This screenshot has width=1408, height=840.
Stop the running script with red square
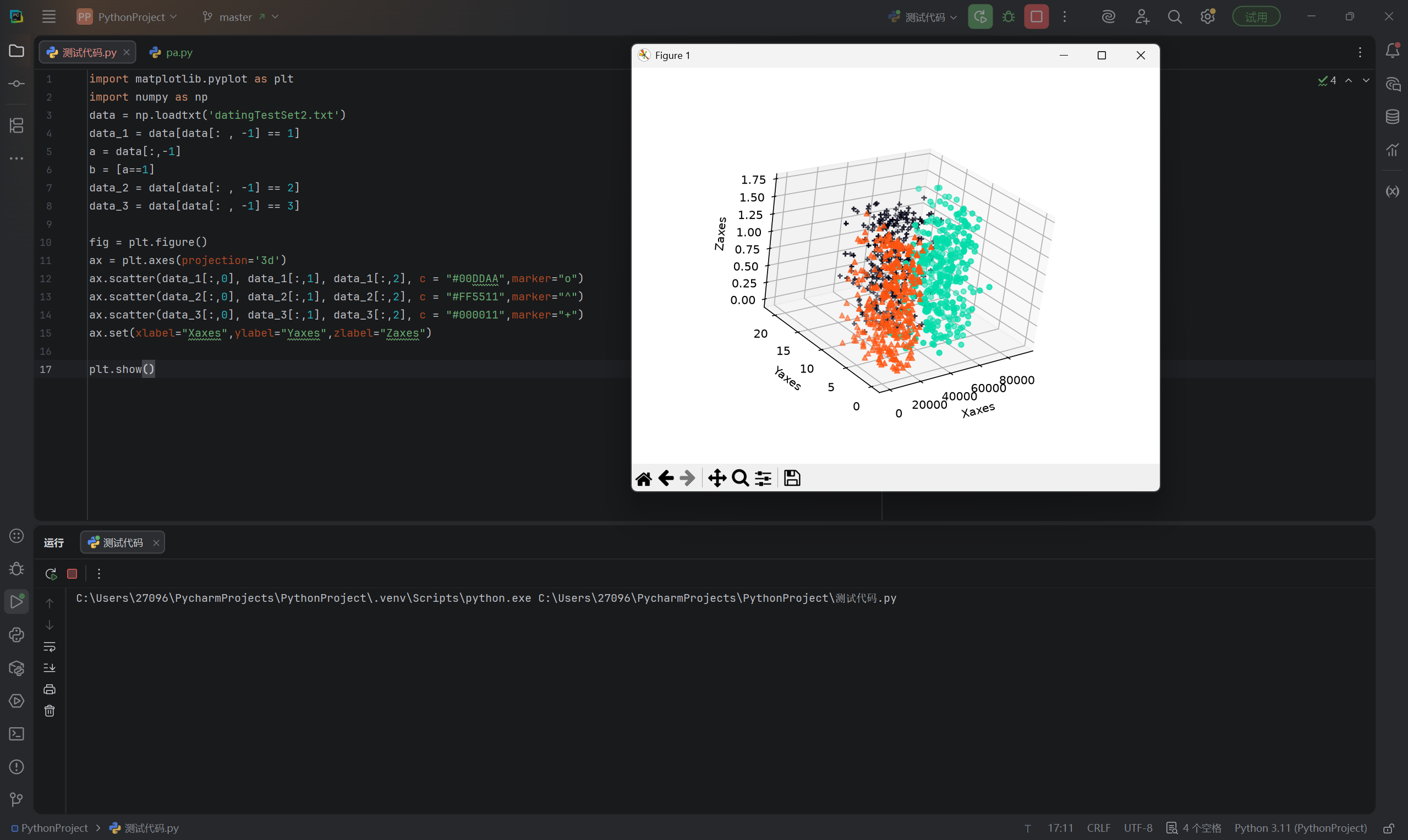(1036, 17)
